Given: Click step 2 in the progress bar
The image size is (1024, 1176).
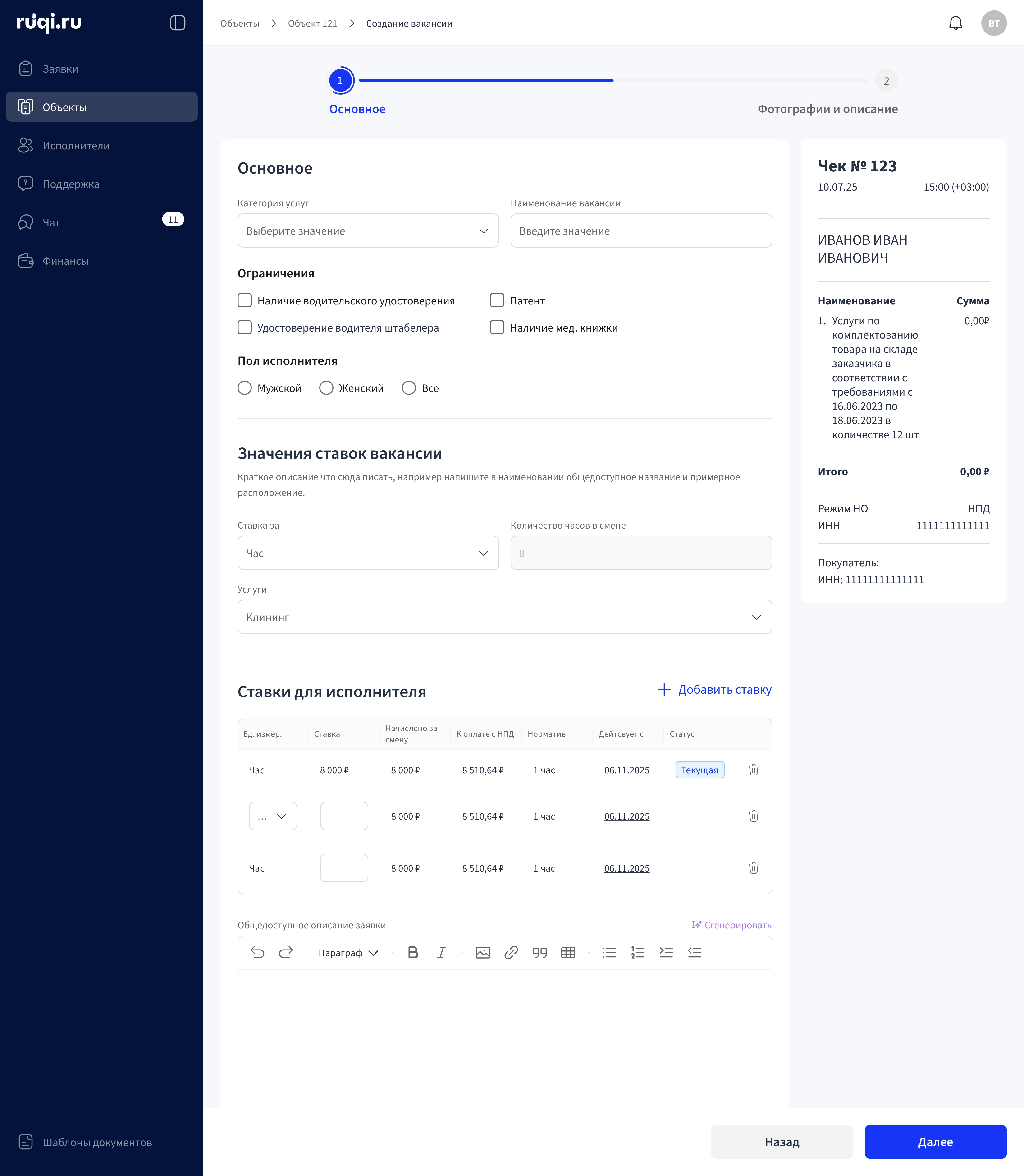Looking at the screenshot, I should pyautogui.click(x=886, y=81).
